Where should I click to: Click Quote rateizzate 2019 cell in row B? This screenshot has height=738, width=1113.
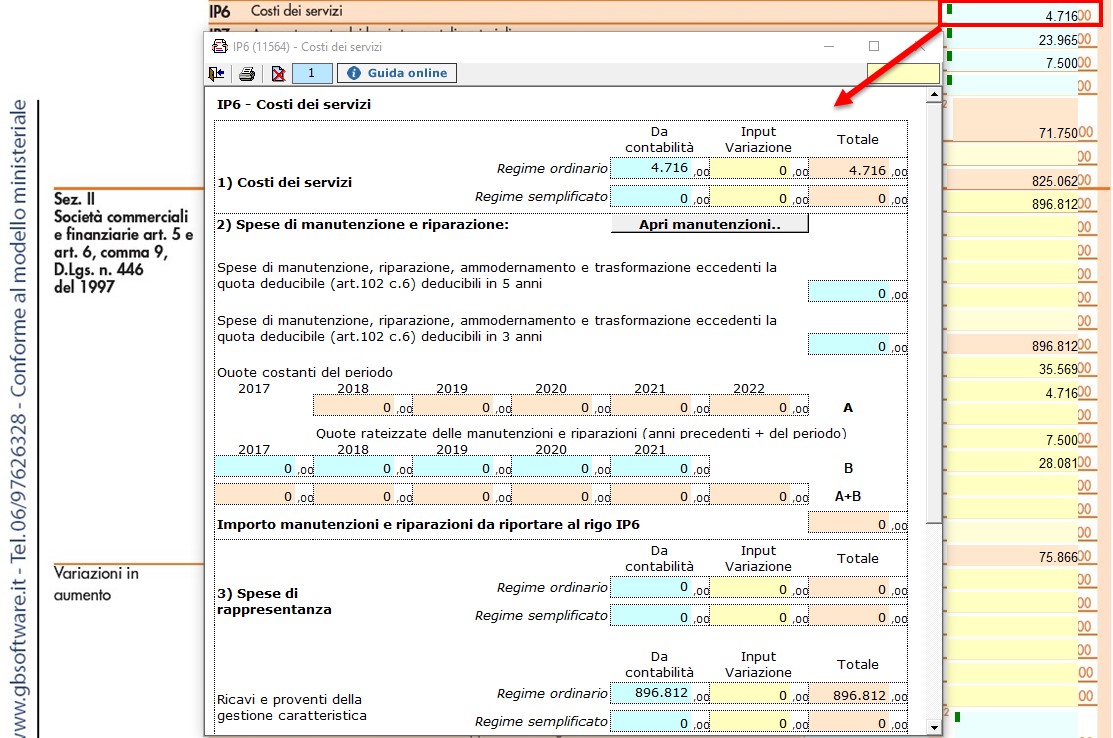(462, 467)
